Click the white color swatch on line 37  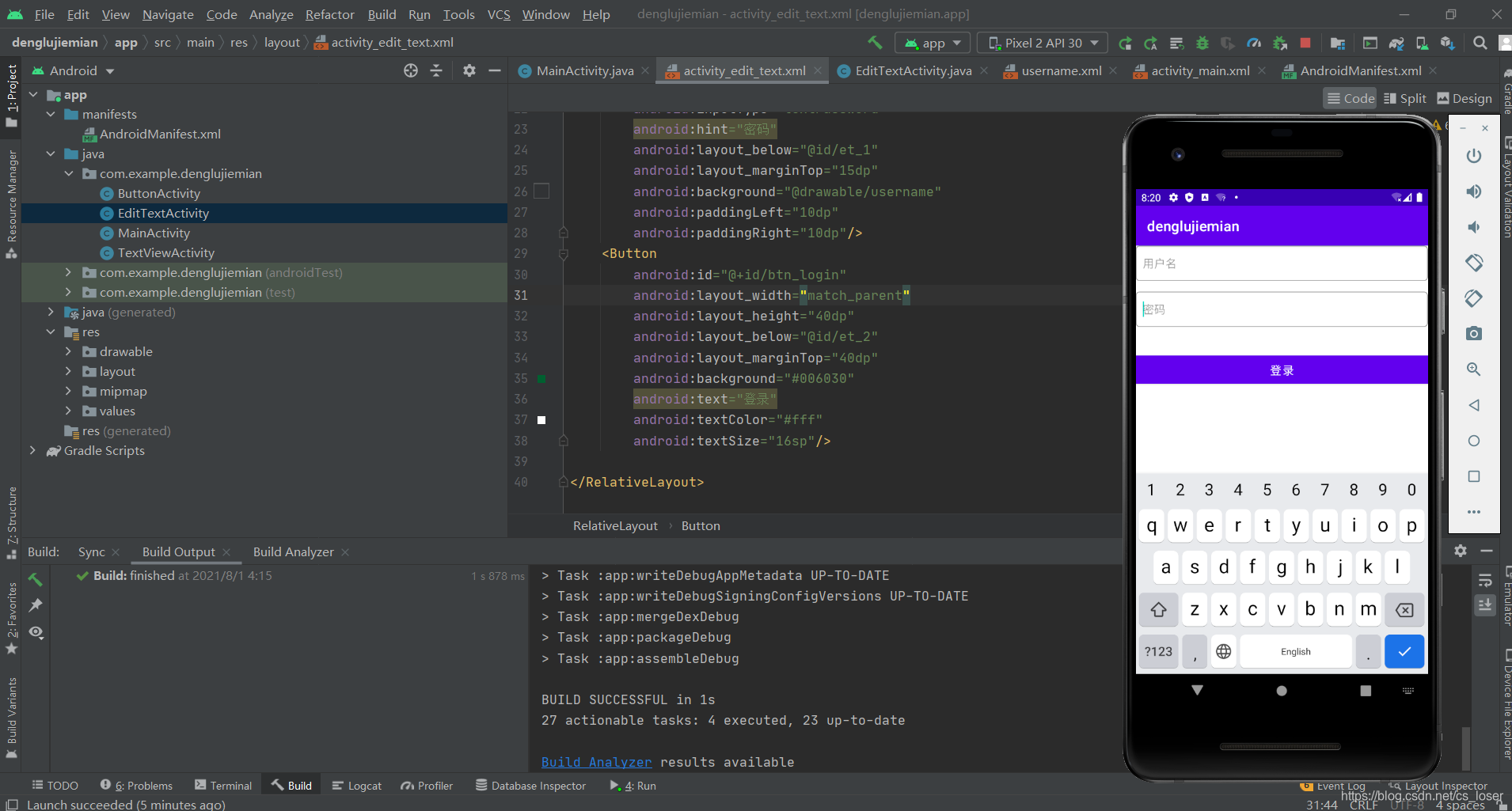[541, 420]
